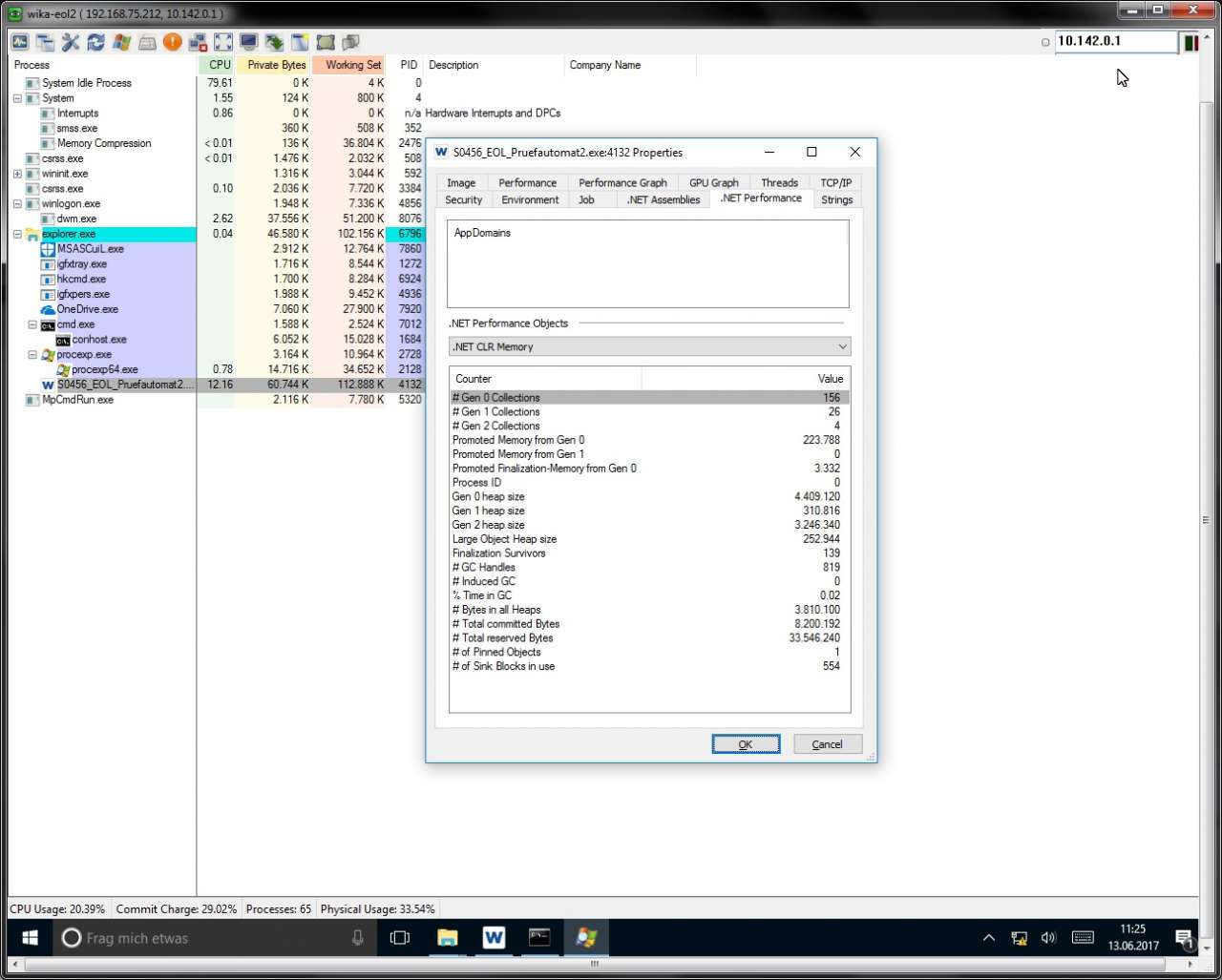The height and width of the screenshot is (980, 1222).
Task: Click the 10.142.0.1 address input field
Action: point(1115,41)
